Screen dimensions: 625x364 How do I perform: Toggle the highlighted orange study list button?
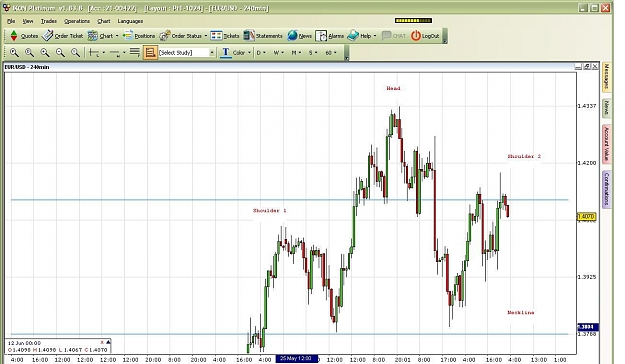[x=150, y=53]
